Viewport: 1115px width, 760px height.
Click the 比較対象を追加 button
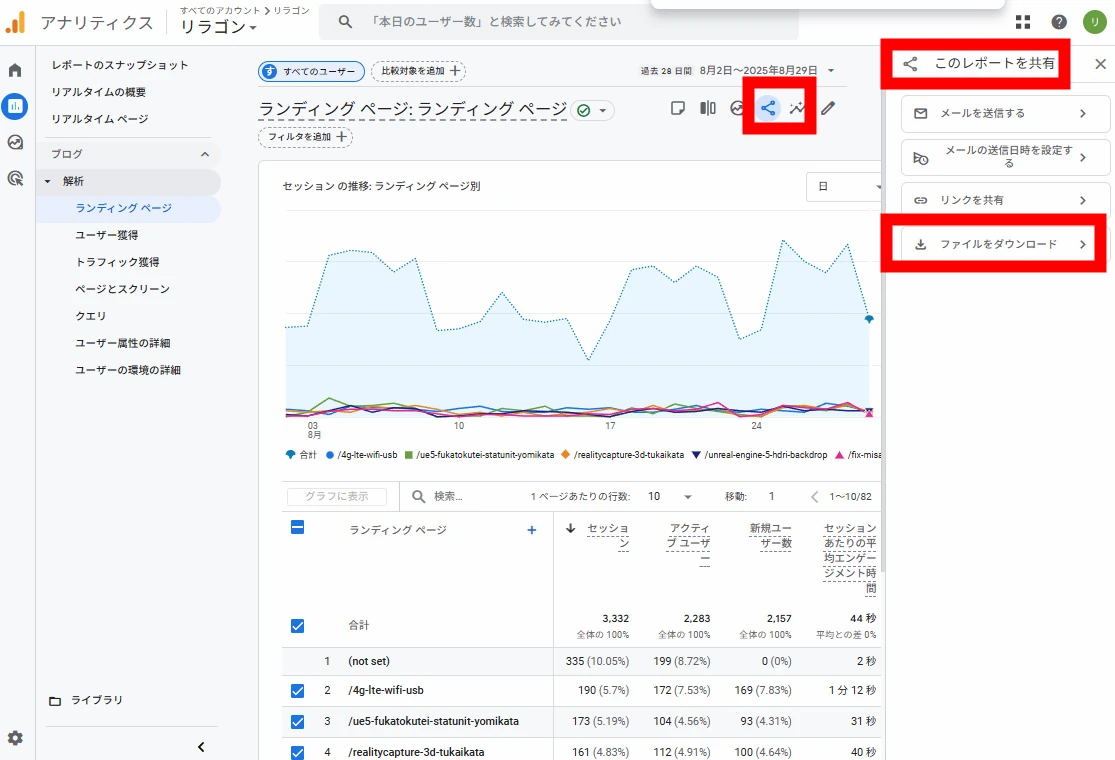click(x=419, y=71)
